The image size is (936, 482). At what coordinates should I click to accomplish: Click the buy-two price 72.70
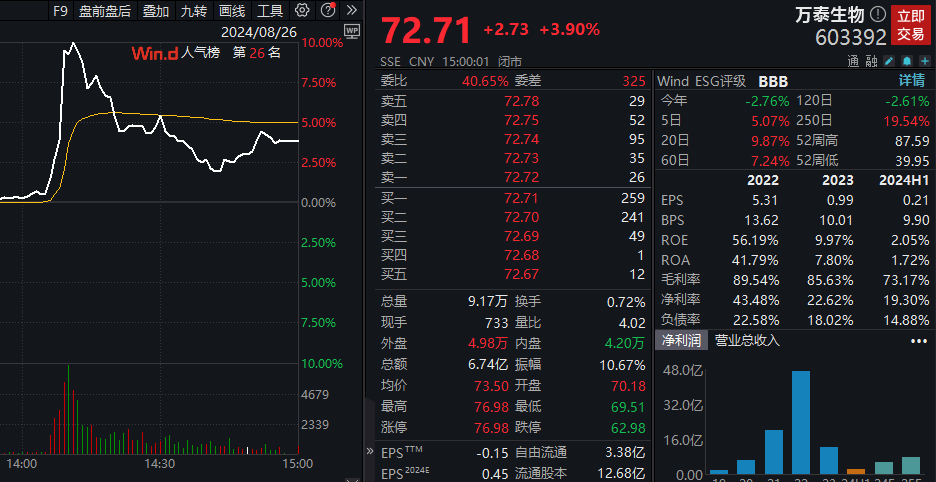pos(521,217)
